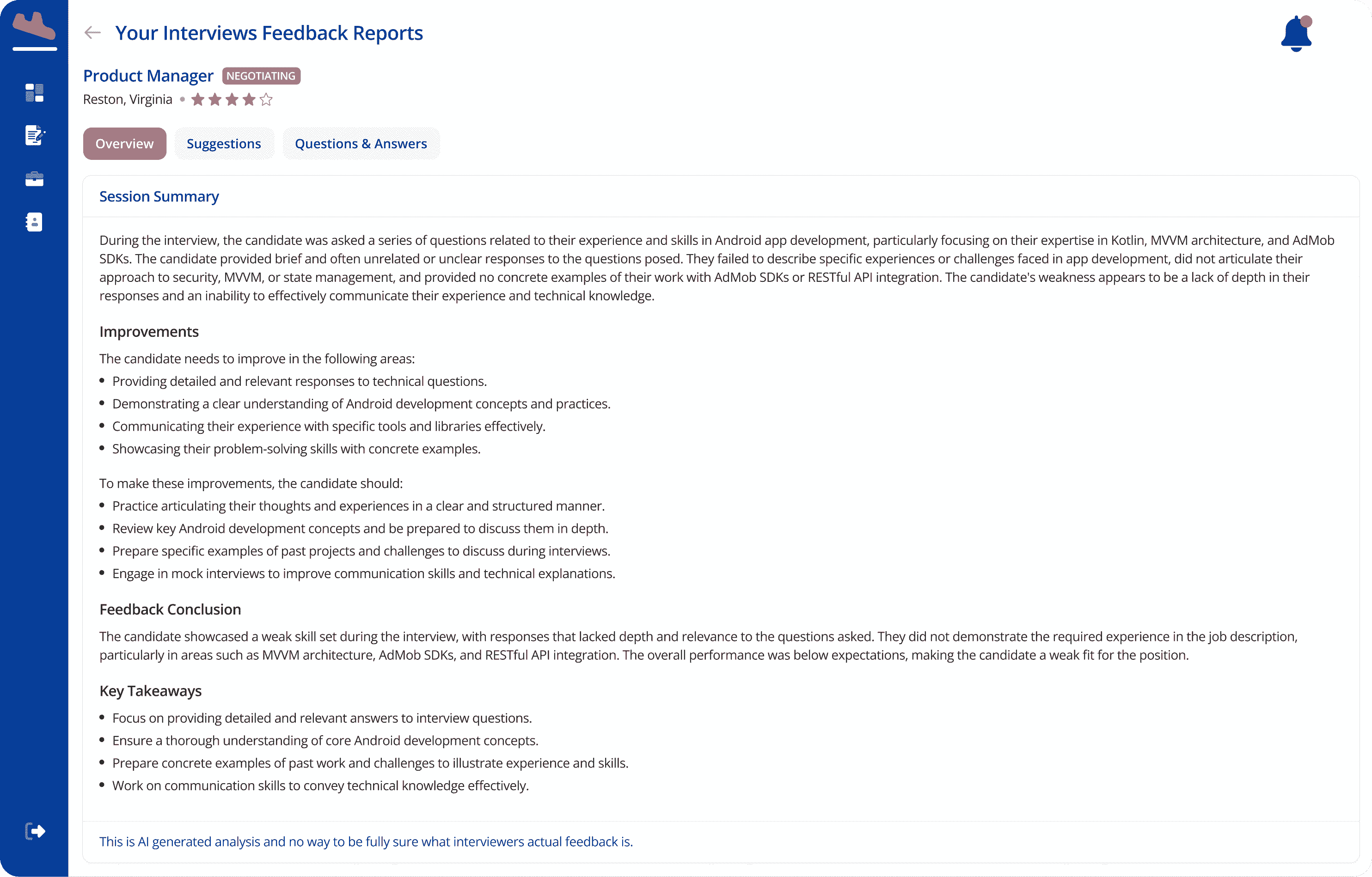
Task: Click the Your Interviews Feedback Reports heading
Action: coord(269,33)
